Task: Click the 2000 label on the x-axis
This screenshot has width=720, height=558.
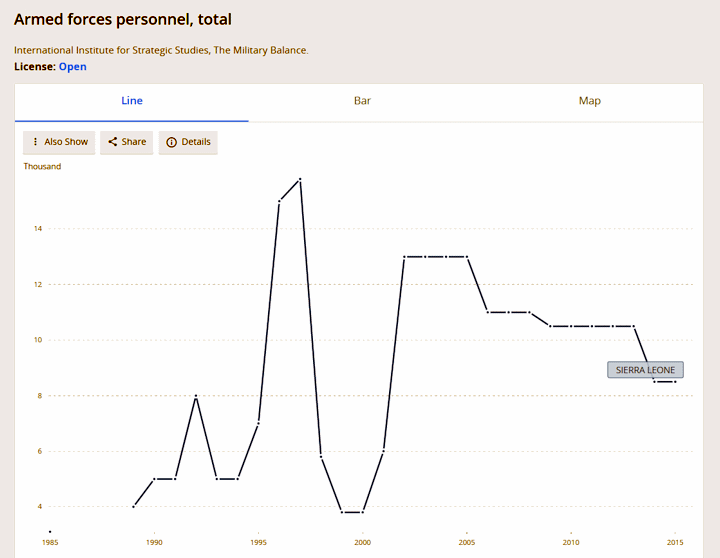Action: [x=362, y=542]
